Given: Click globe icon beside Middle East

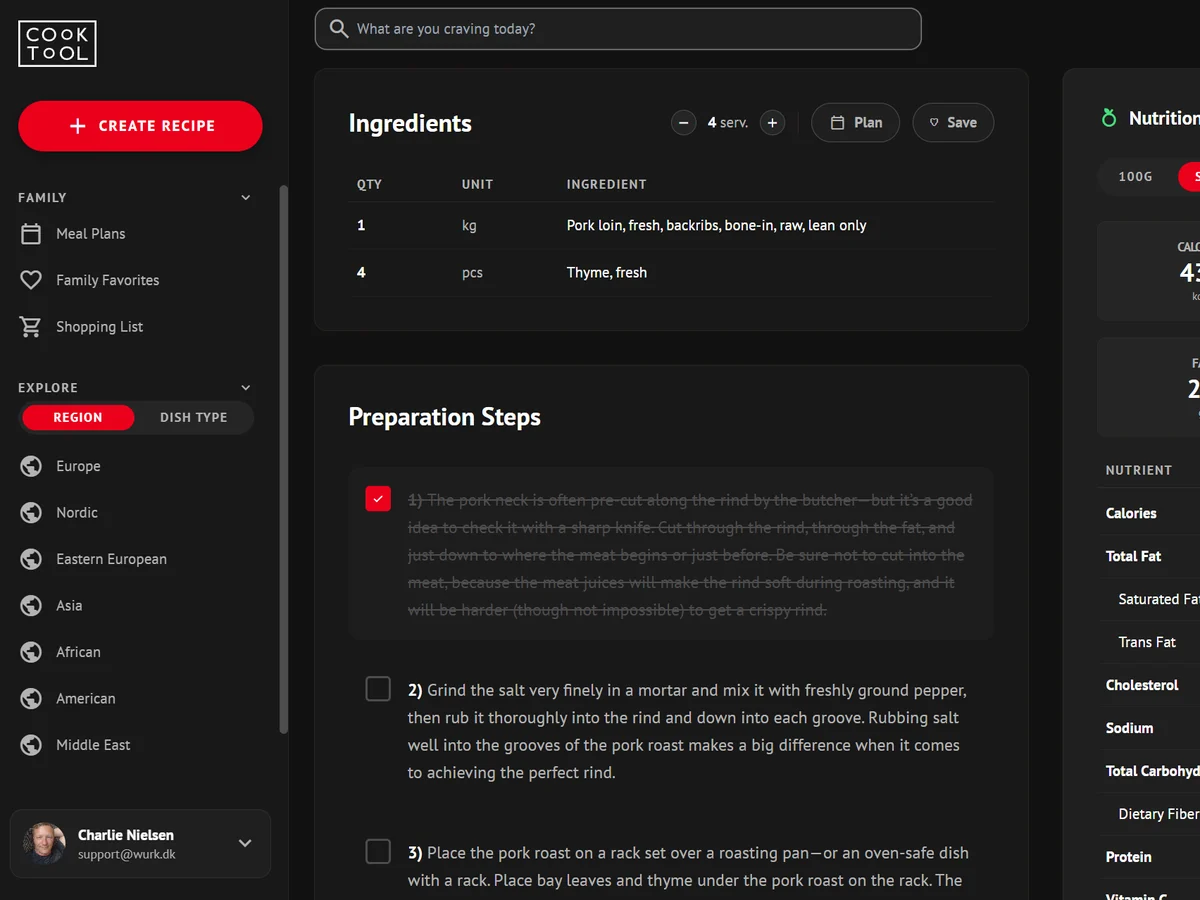Looking at the screenshot, I should pyautogui.click(x=31, y=745).
